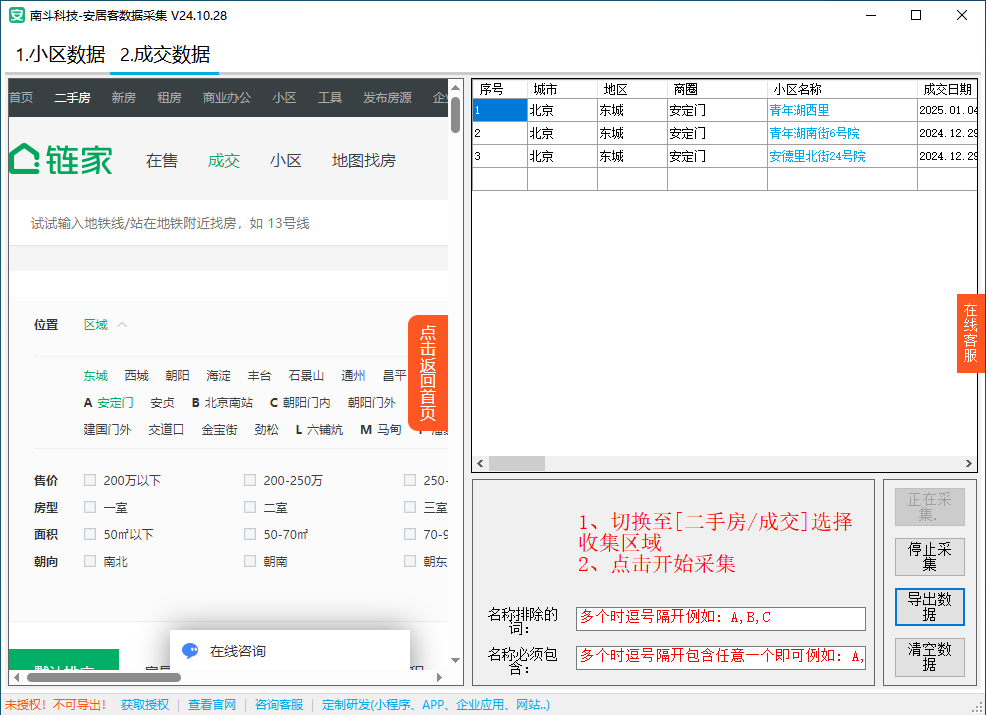
Task: Open 地图找房 map search
Action: [364, 161]
